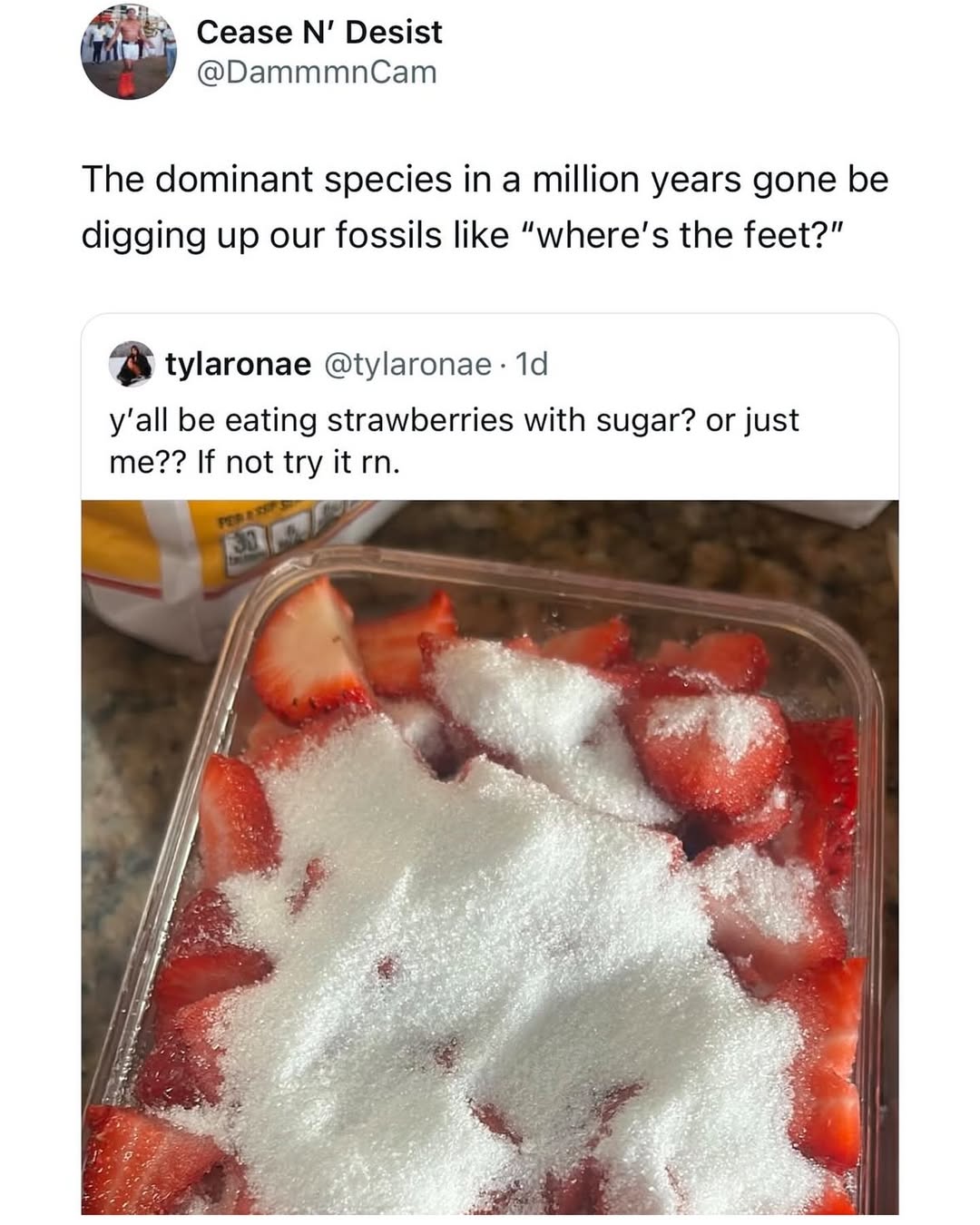Image resolution: width=980 pixels, height=1225 pixels.
Task: Click the 1d timestamp on quoted tweet
Action: click(531, 364)
